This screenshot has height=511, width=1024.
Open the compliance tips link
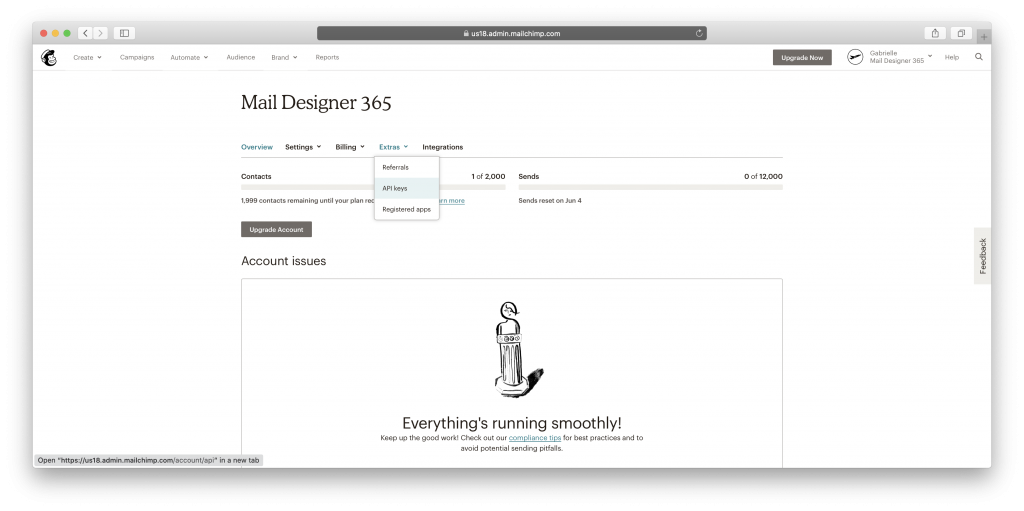tap(535, 438)
